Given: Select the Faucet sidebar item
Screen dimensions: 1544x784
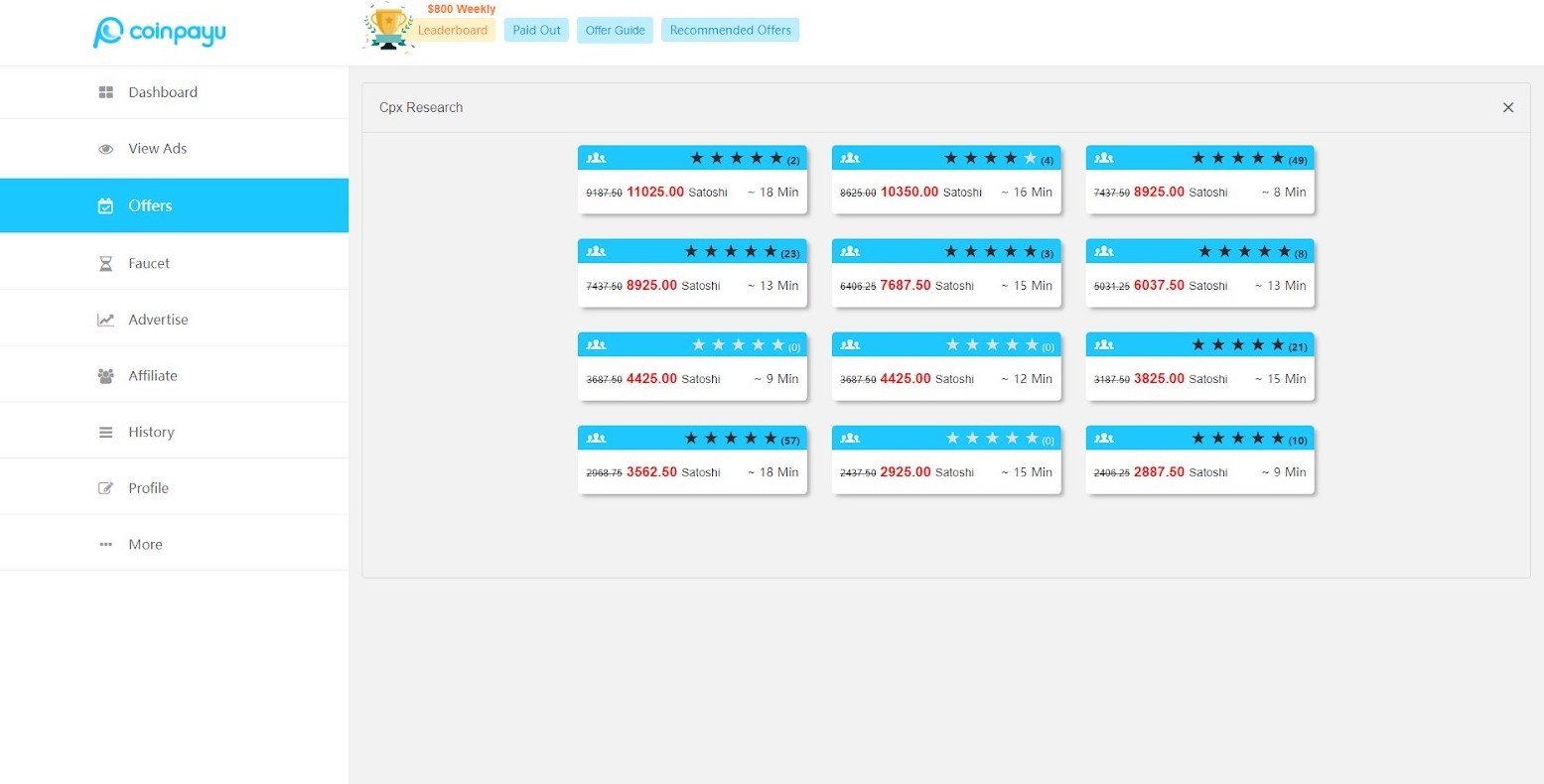Looking at the screenshot, I should 174,263.
